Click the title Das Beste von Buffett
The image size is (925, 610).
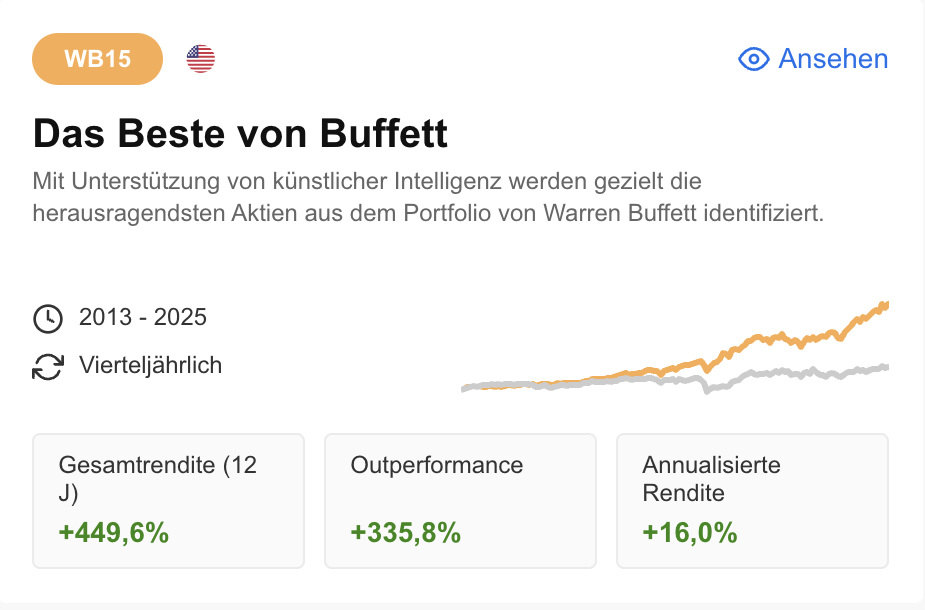click(240, 133)
